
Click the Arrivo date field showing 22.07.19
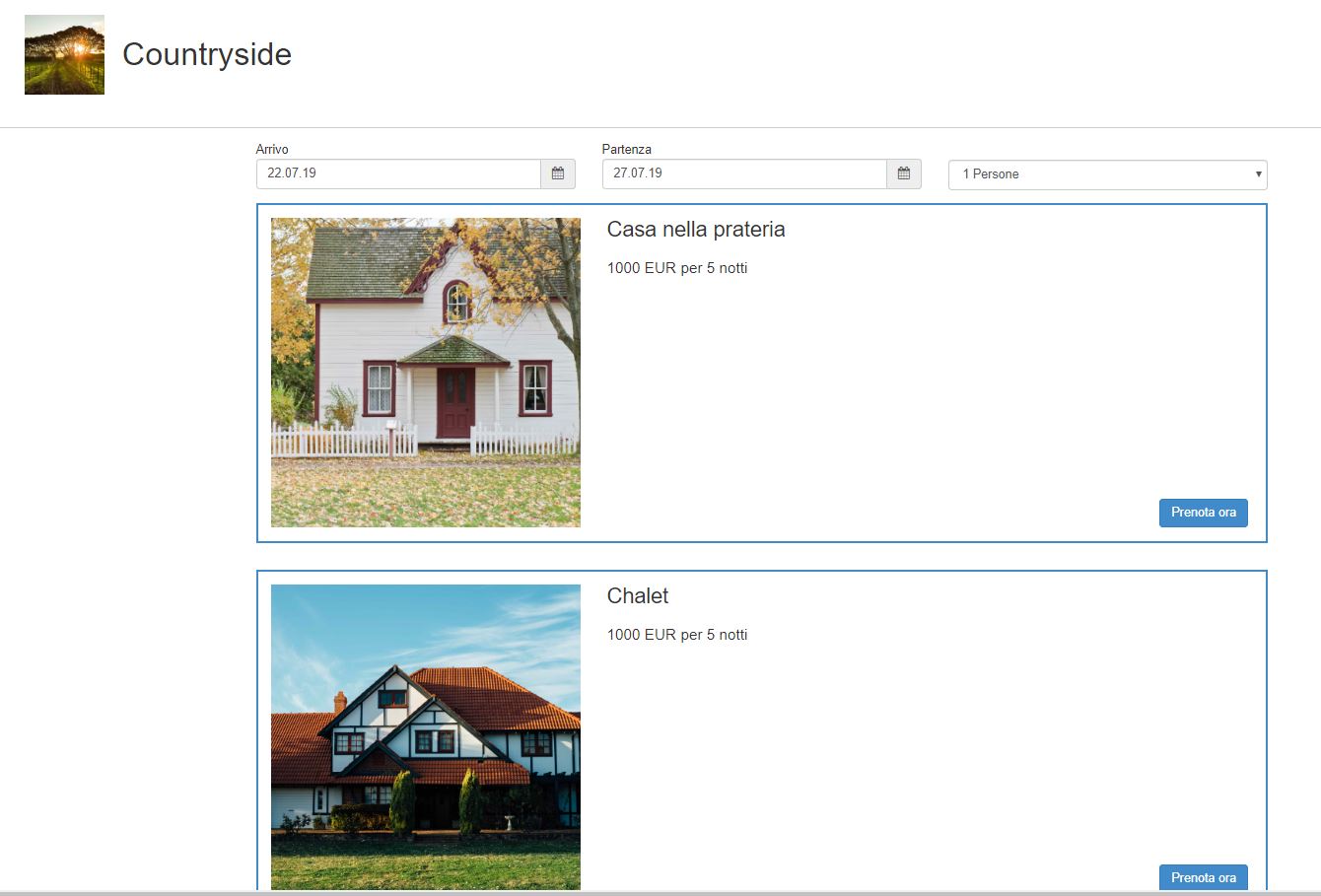point(398,173)
